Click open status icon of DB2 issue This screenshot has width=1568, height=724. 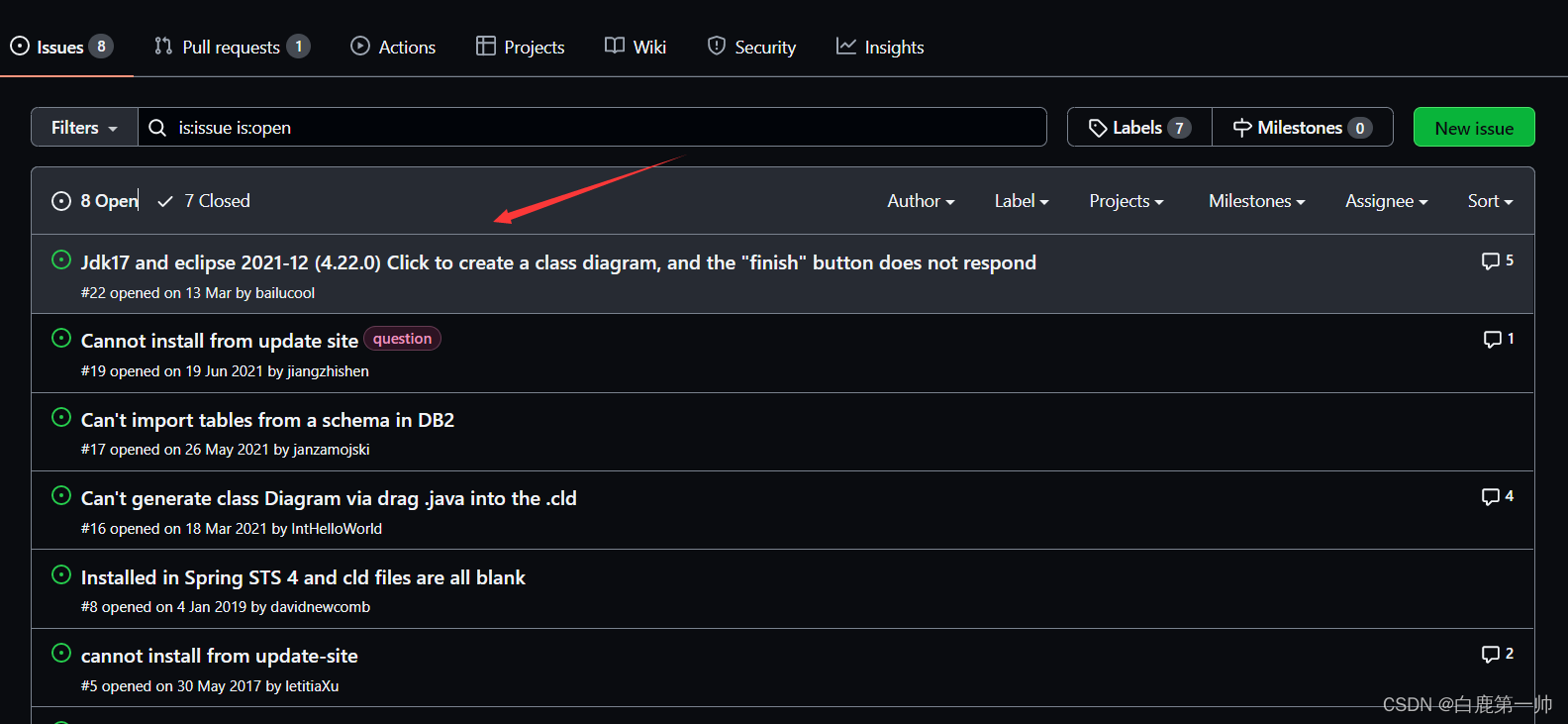pos(61,417)
